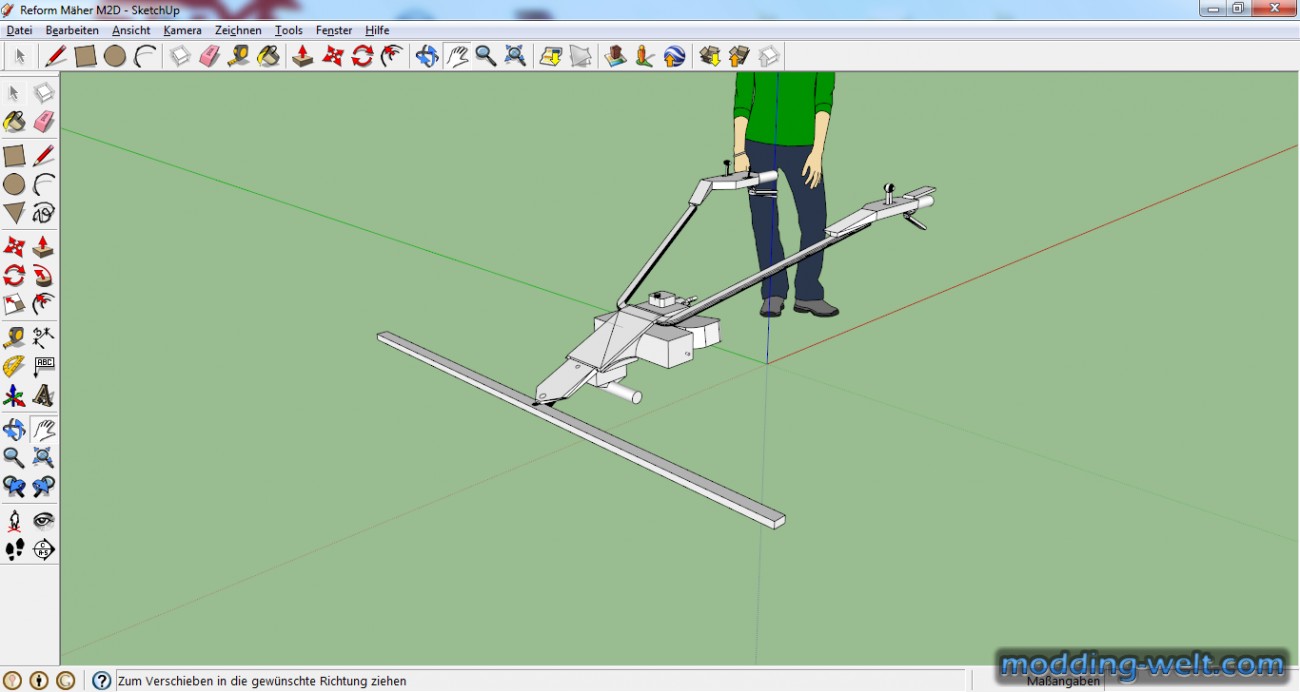
Task: Open Add Location from the top toolbar
Action: tap(551, 56)
